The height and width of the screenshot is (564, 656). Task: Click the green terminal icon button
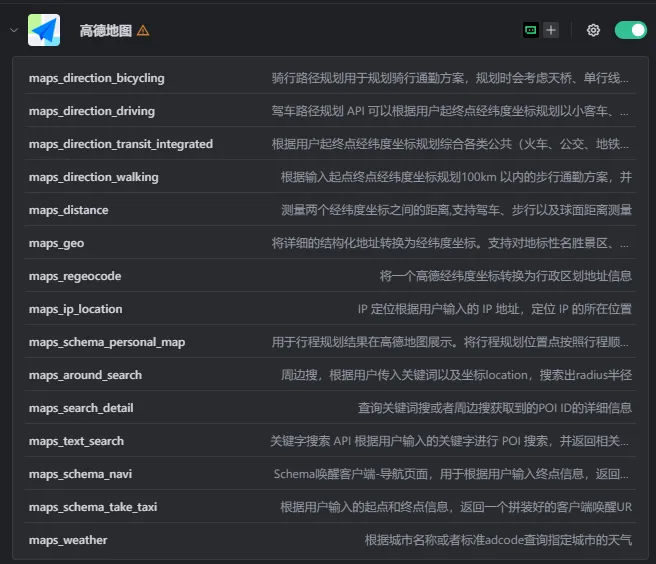click(x=531, y=30)
